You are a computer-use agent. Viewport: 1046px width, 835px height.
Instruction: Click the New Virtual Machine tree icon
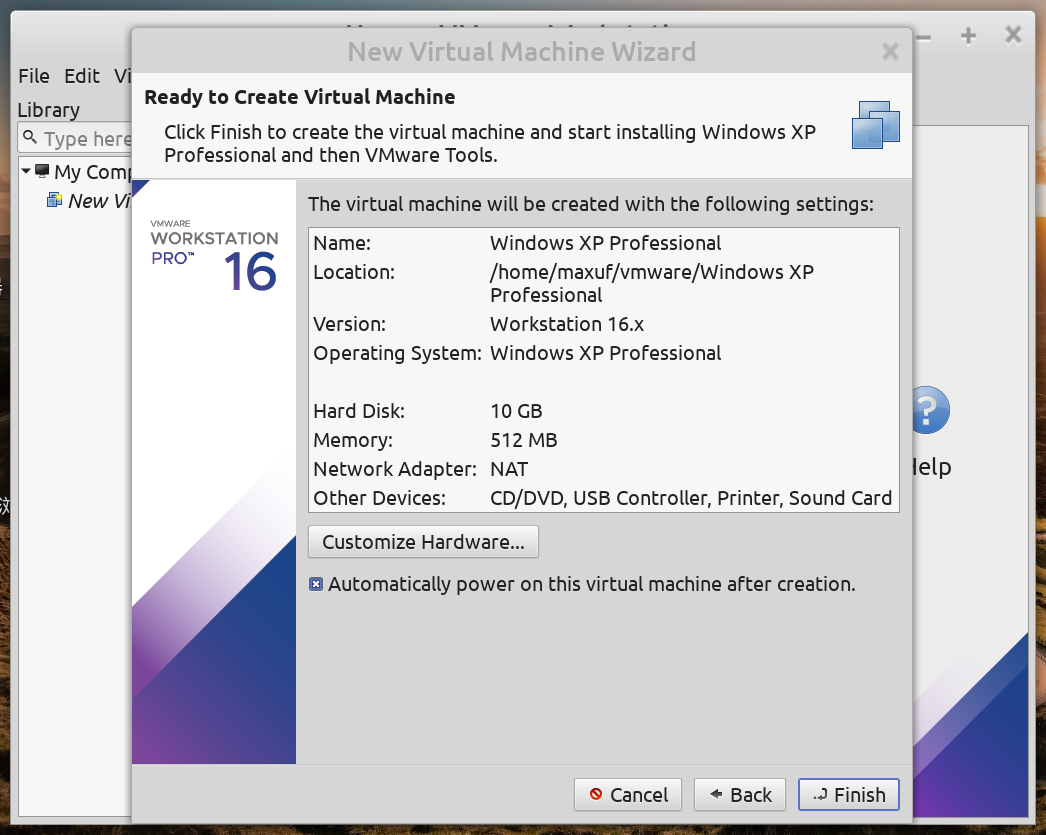(54, 200)
